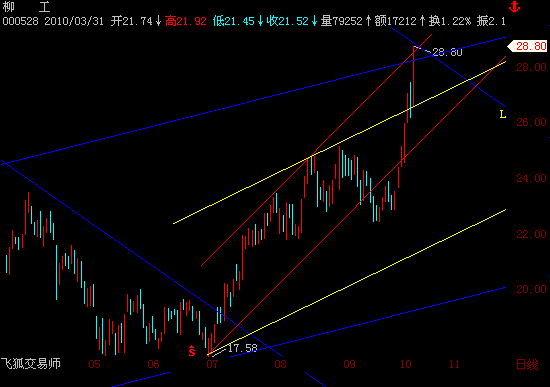Click the stock name 柳工
This screenshot has height=387, width=550.
pyautogui.click(x=27, y=7)
